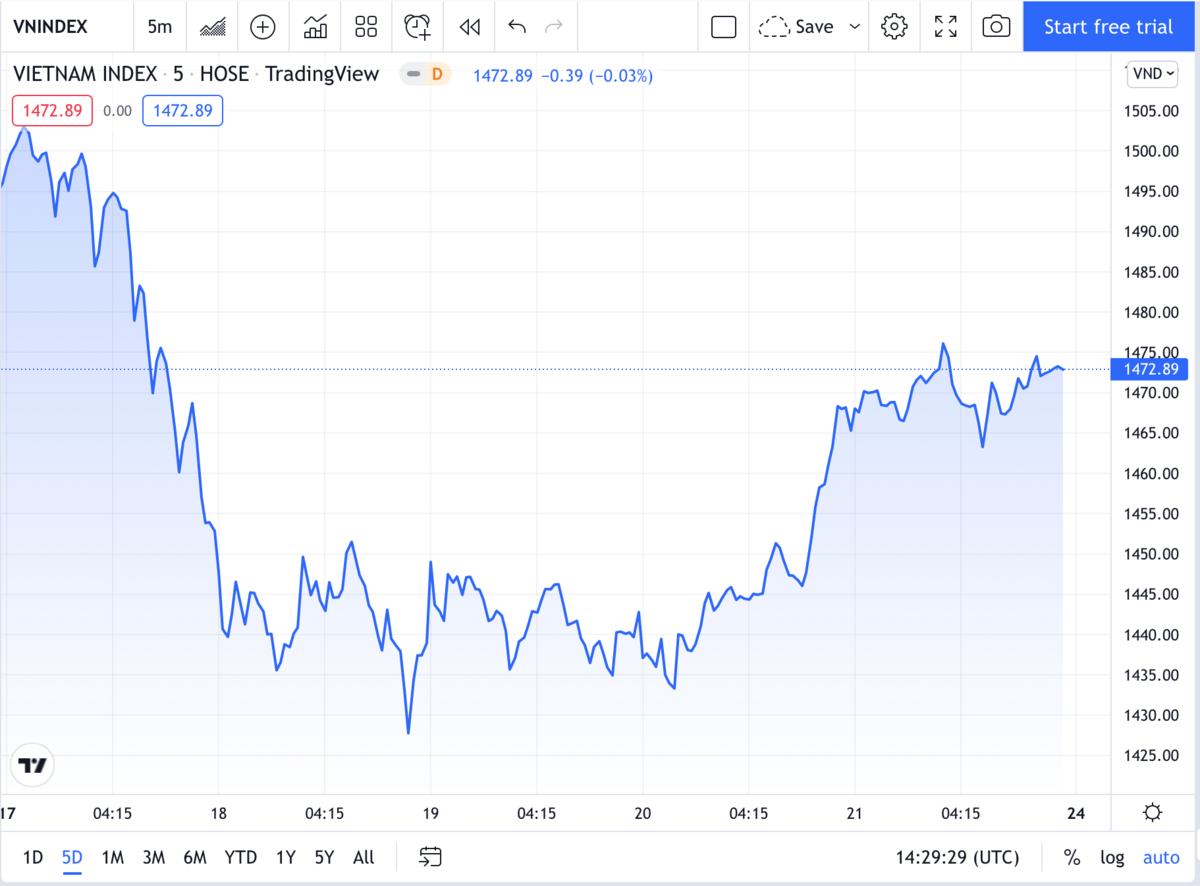Select the 6M time range

click(195, 857)
